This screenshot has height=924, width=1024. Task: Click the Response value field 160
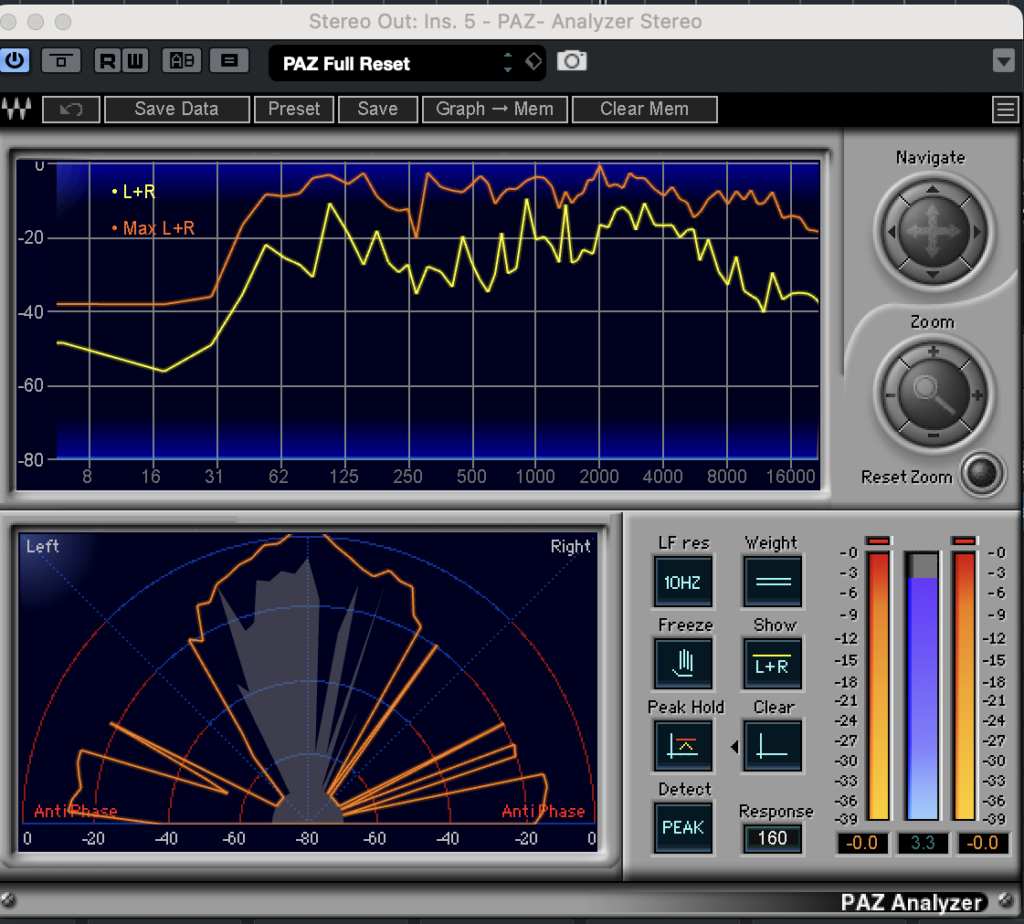click(772, 838)
